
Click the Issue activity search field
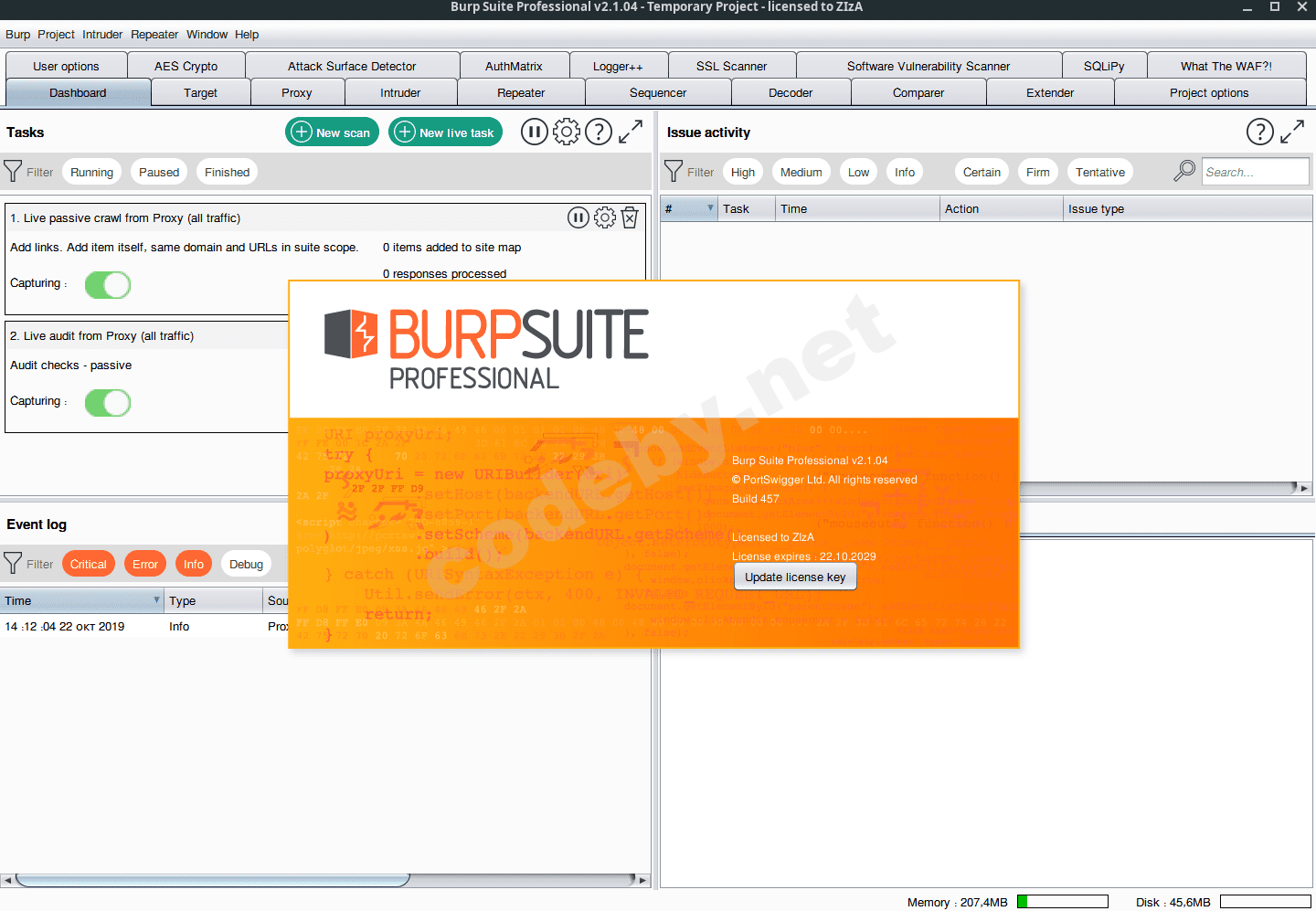[1255, 172]
